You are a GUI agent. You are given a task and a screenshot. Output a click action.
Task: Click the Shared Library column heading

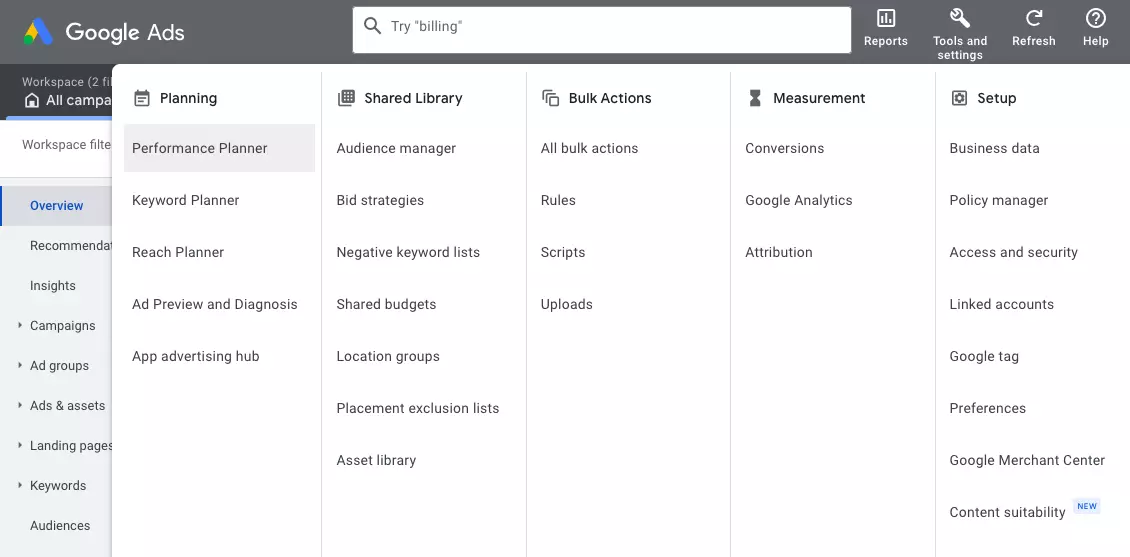tap(413, 98)
